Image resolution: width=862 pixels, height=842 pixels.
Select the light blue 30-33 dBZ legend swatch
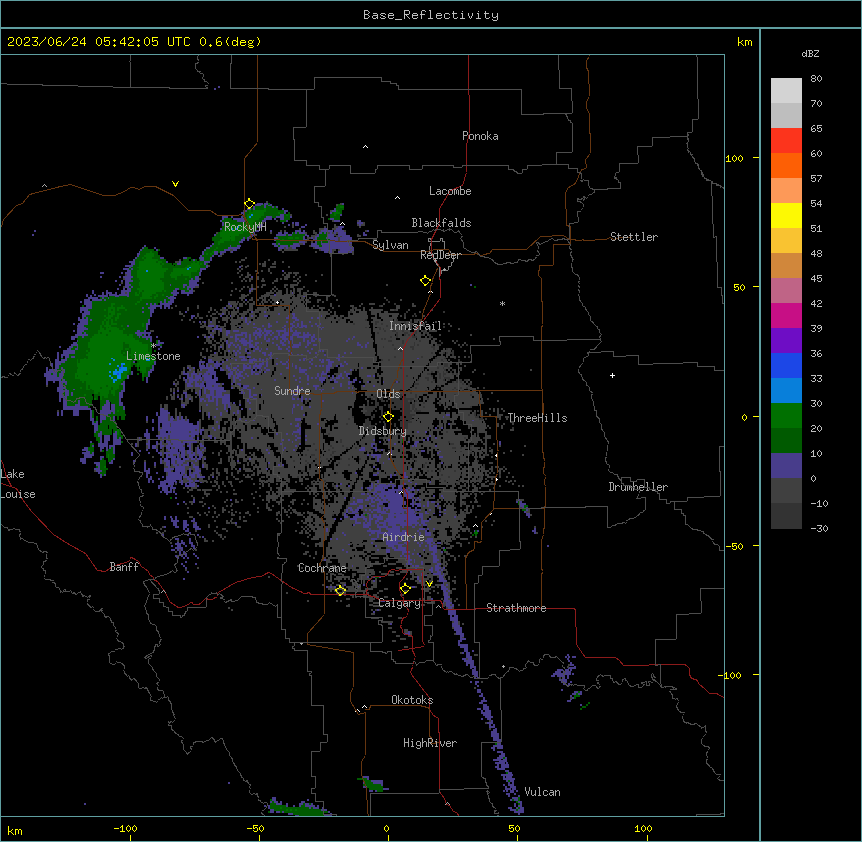[786, 390]
